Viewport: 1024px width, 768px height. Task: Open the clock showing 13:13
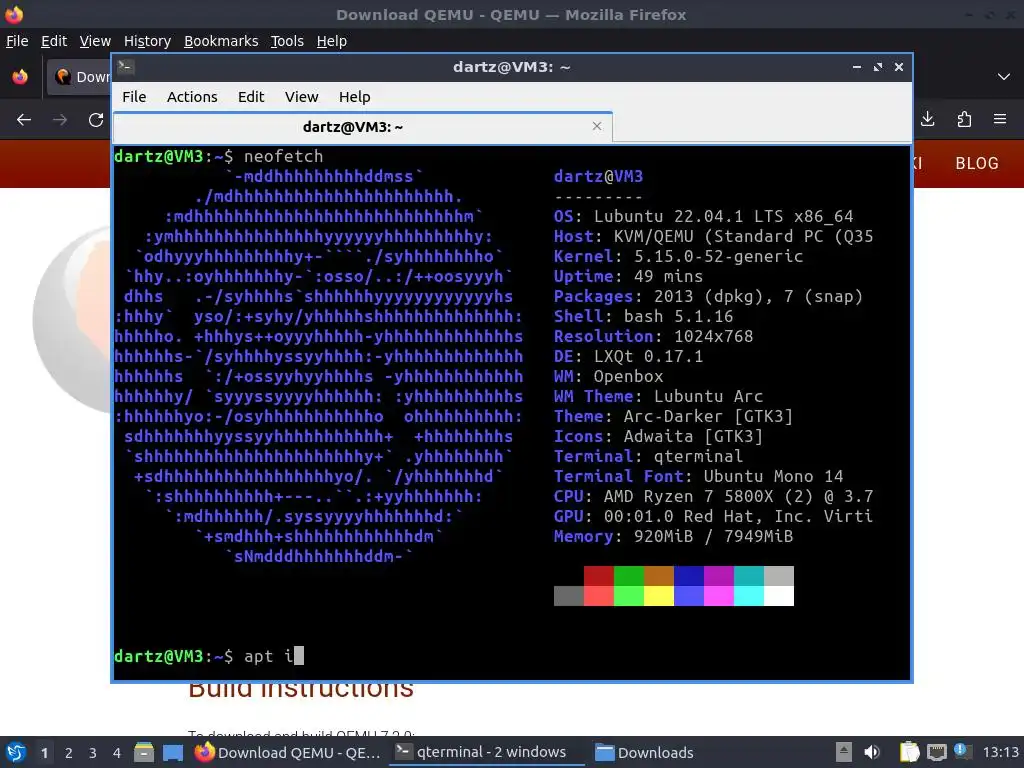pyautogui.click(x=1000, y=752)
